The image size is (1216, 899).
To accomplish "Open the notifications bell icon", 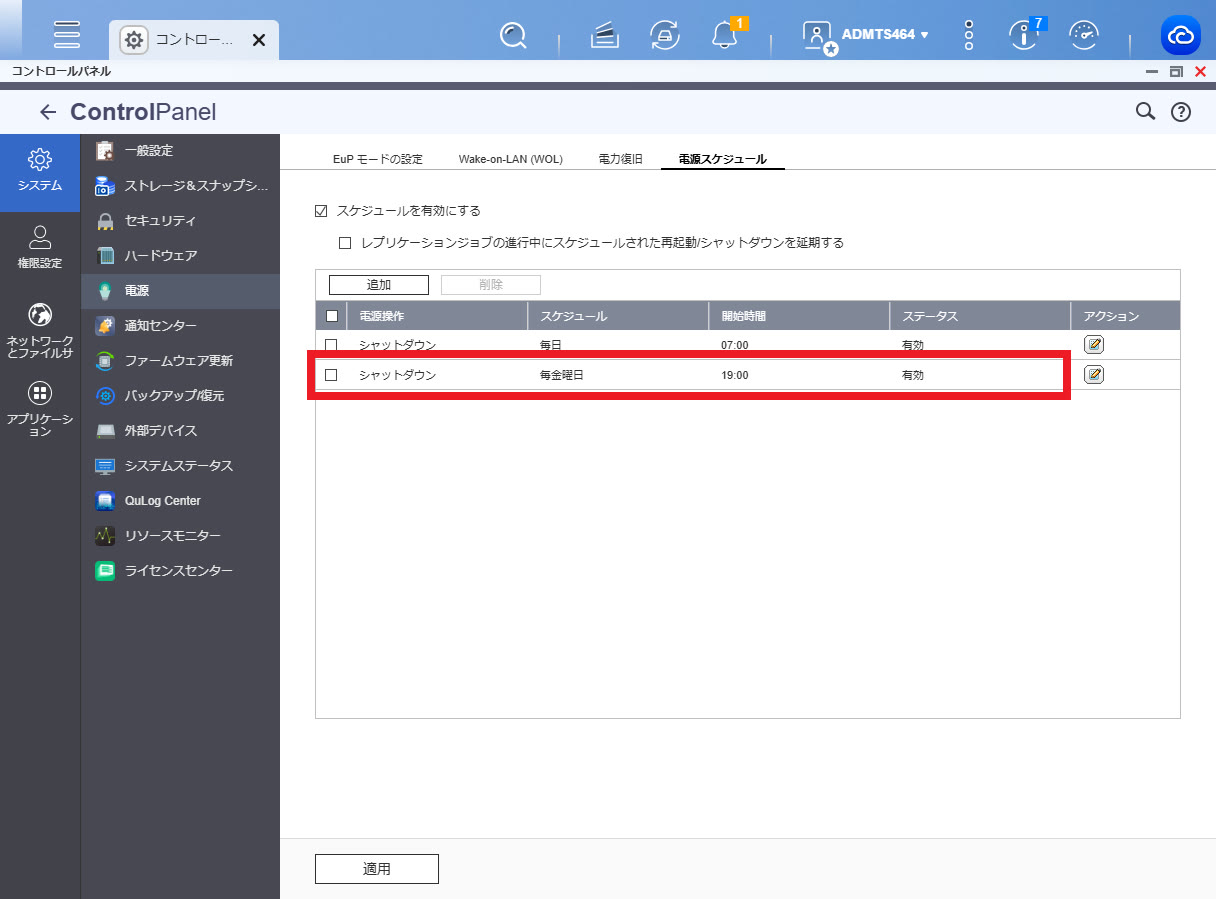I will (x=723, y=36).
